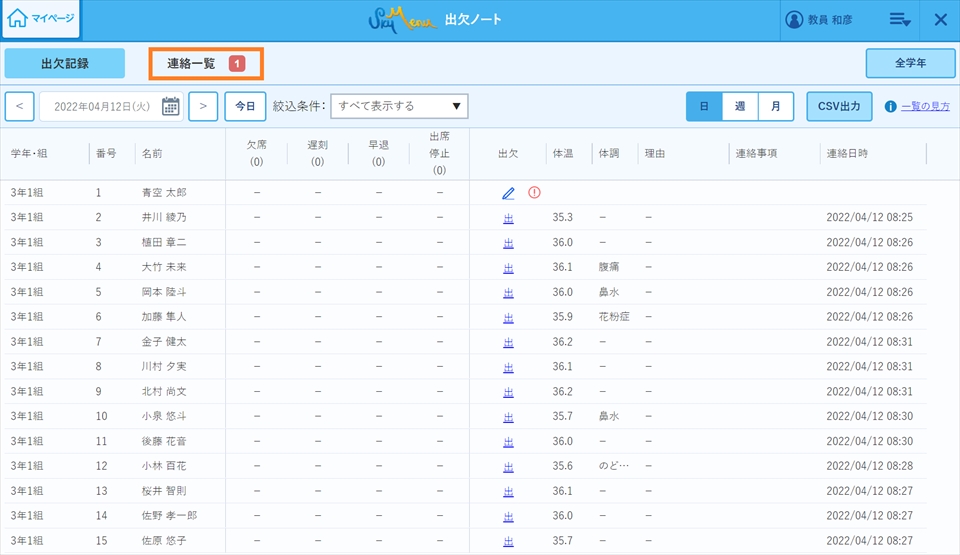Switch to day view with 日 button

704,106
